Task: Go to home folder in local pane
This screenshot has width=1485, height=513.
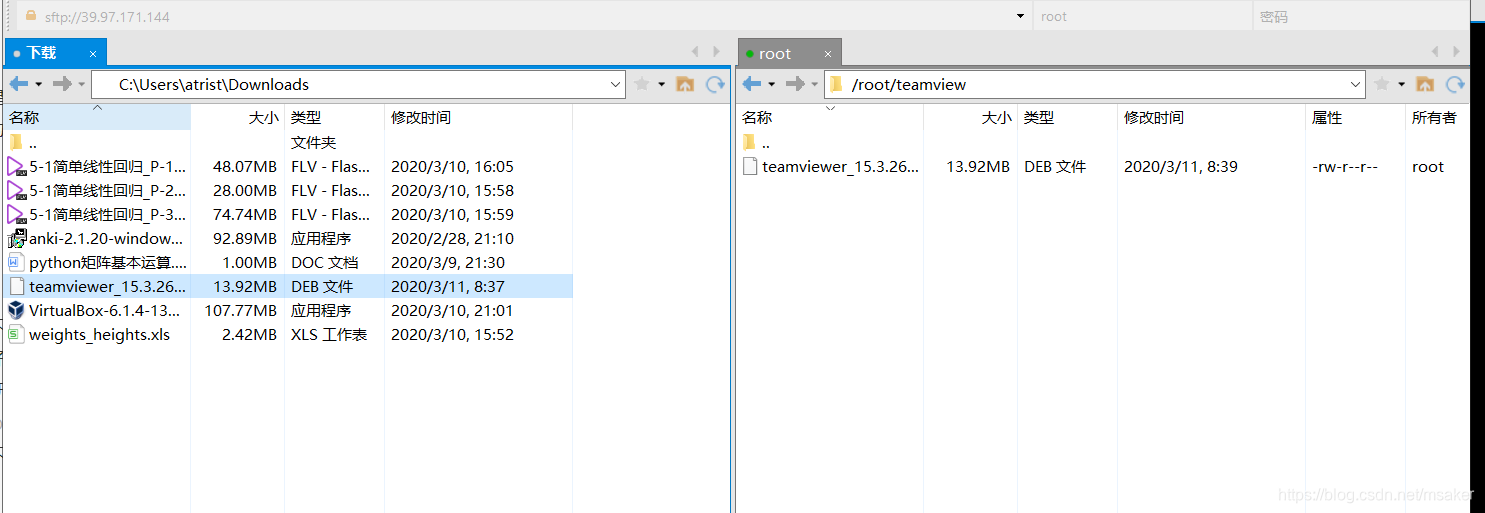Action: click(x=685, y=84)
